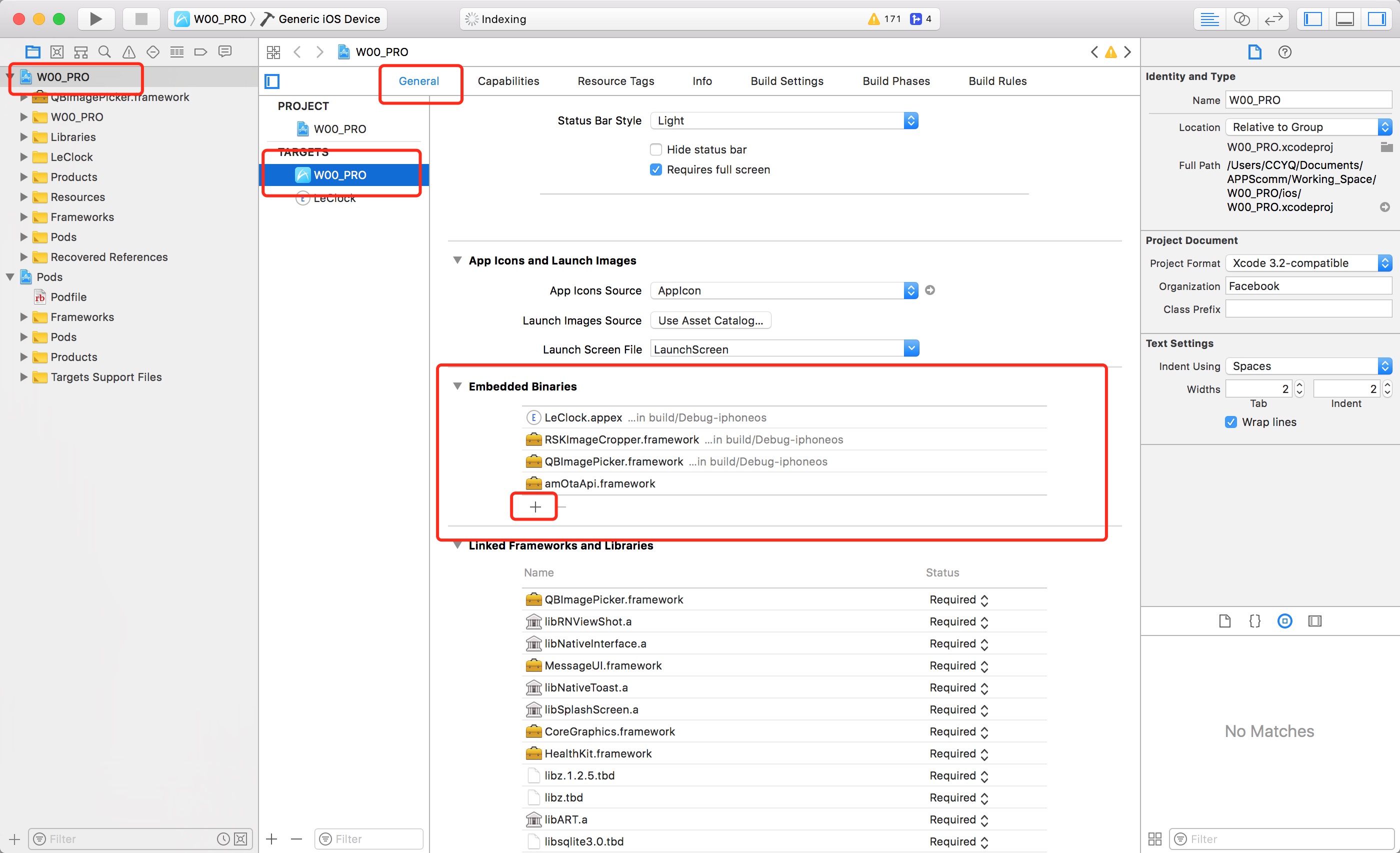The image size is (1400, 853).
Task: Show the Quick Help inspector
Action: coord(1284,51)
